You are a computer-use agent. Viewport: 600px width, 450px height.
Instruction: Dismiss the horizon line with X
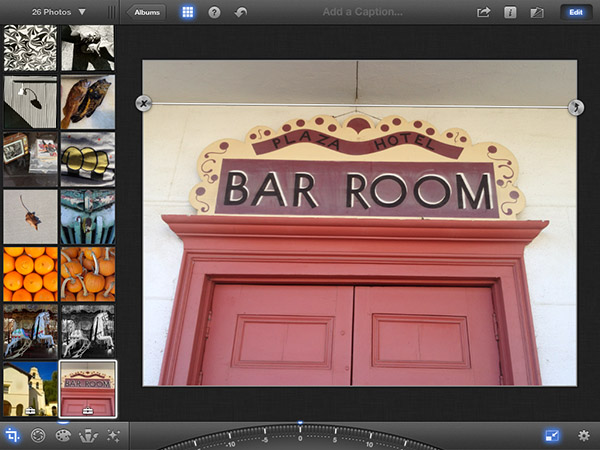point(143,103)
